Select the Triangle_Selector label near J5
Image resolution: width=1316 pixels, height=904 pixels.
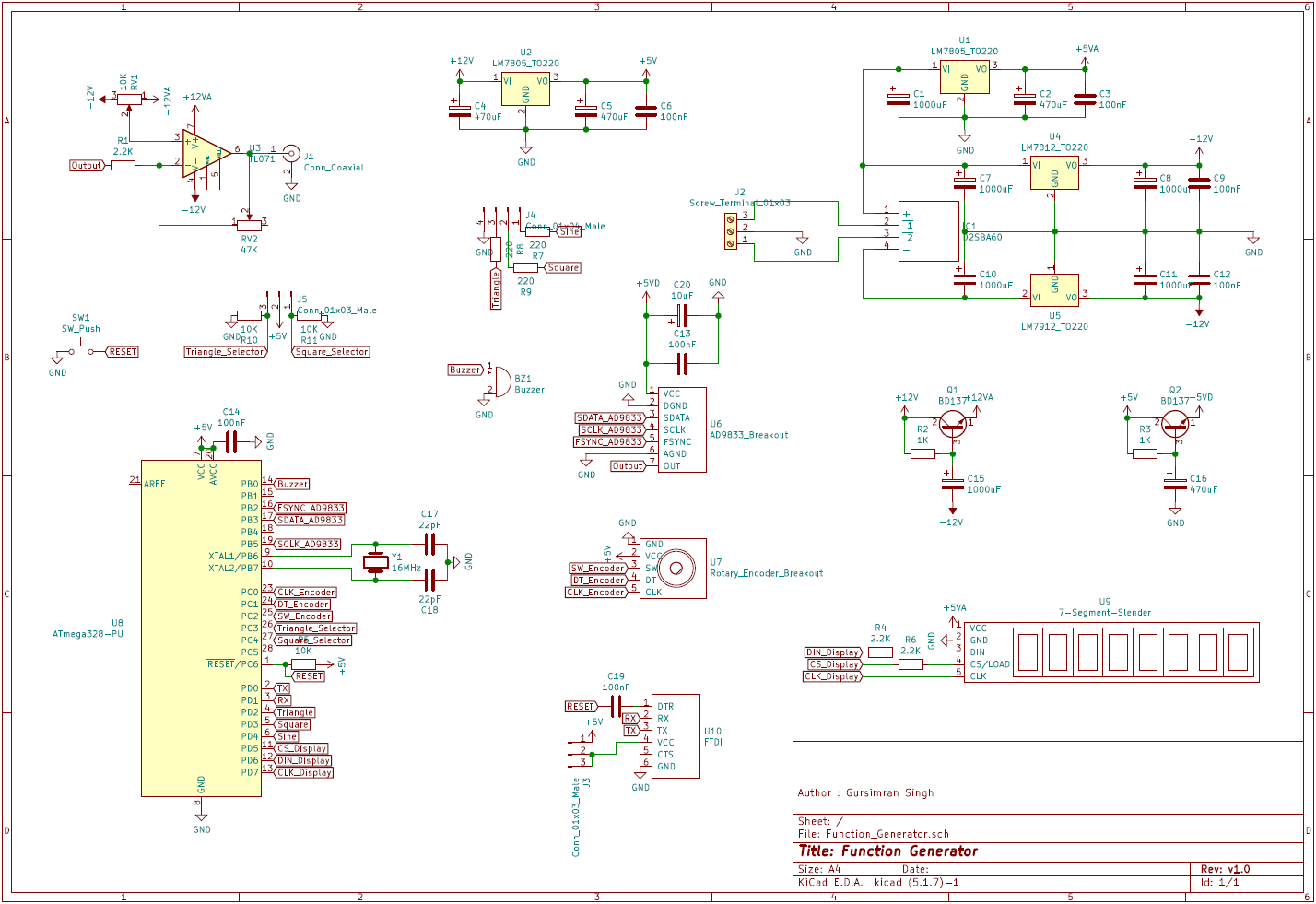tap(224, 351)
